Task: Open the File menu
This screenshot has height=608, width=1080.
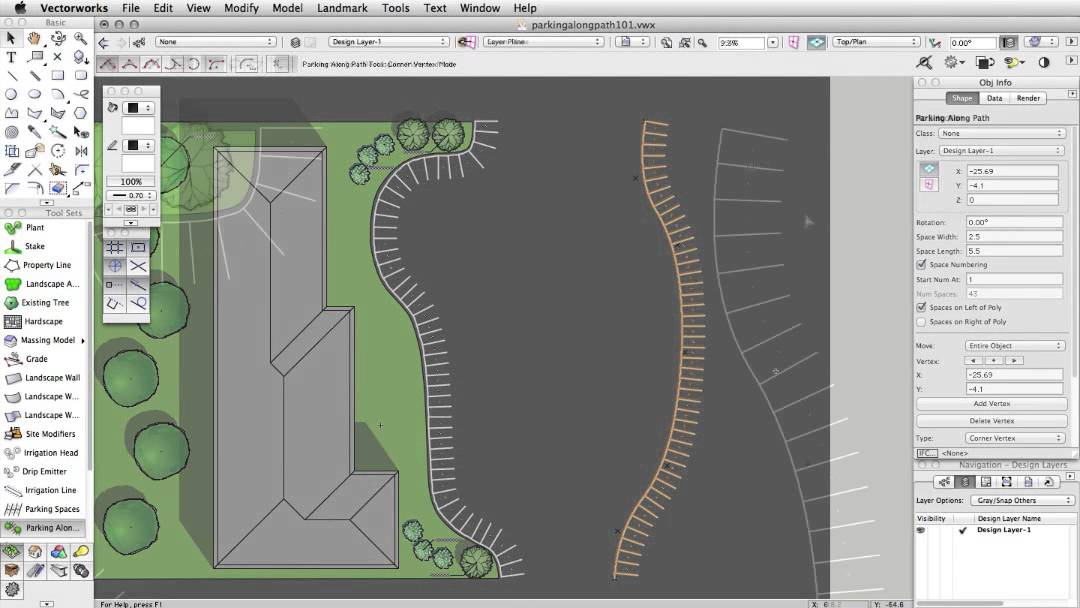Action: coord(131,8)
